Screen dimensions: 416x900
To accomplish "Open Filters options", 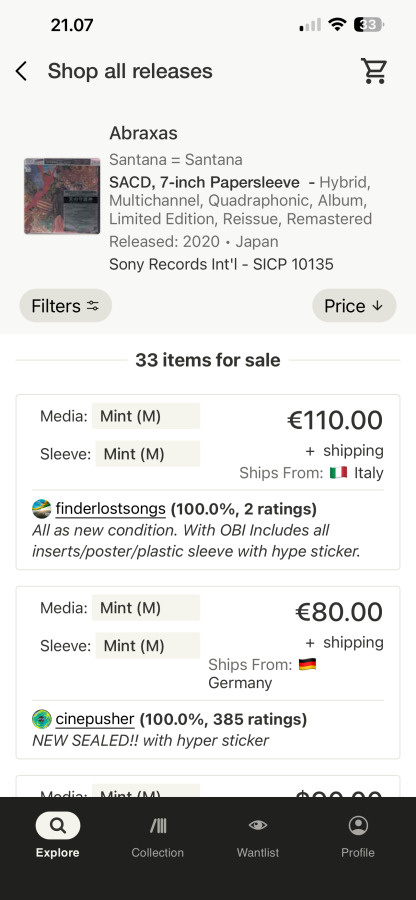I will point(65,305).
